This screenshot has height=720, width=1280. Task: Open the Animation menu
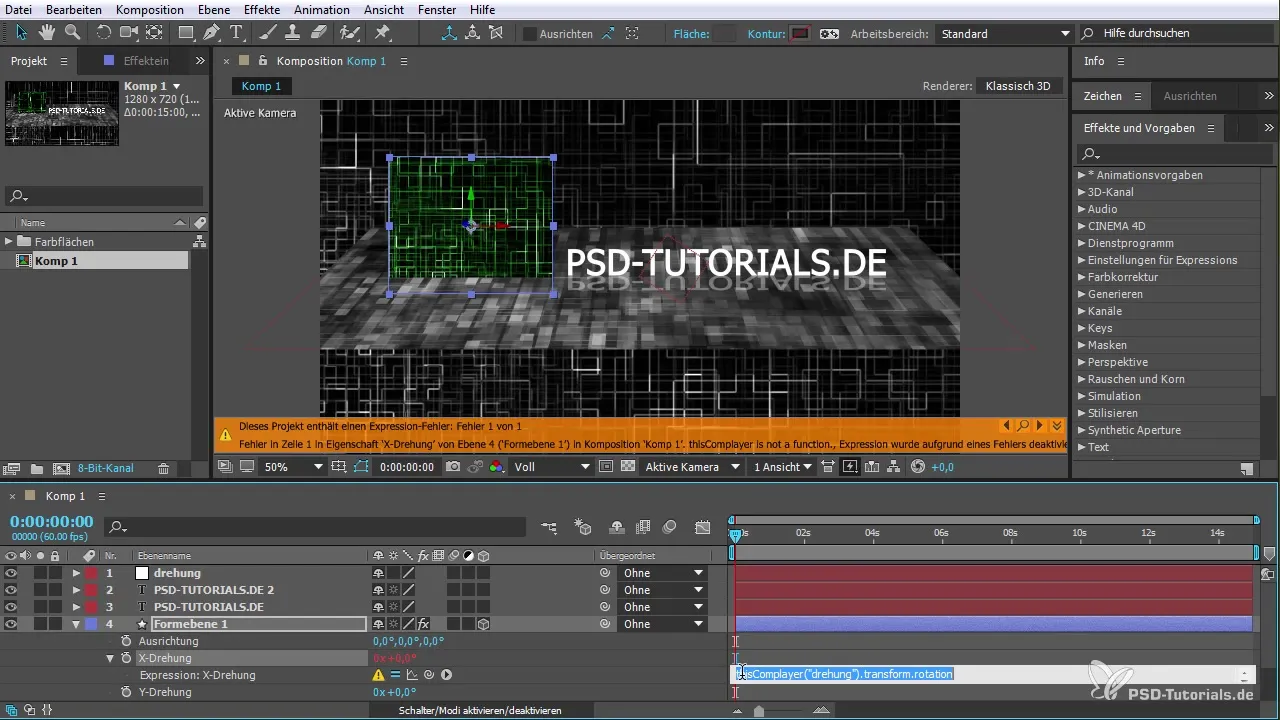coord(322,9)
